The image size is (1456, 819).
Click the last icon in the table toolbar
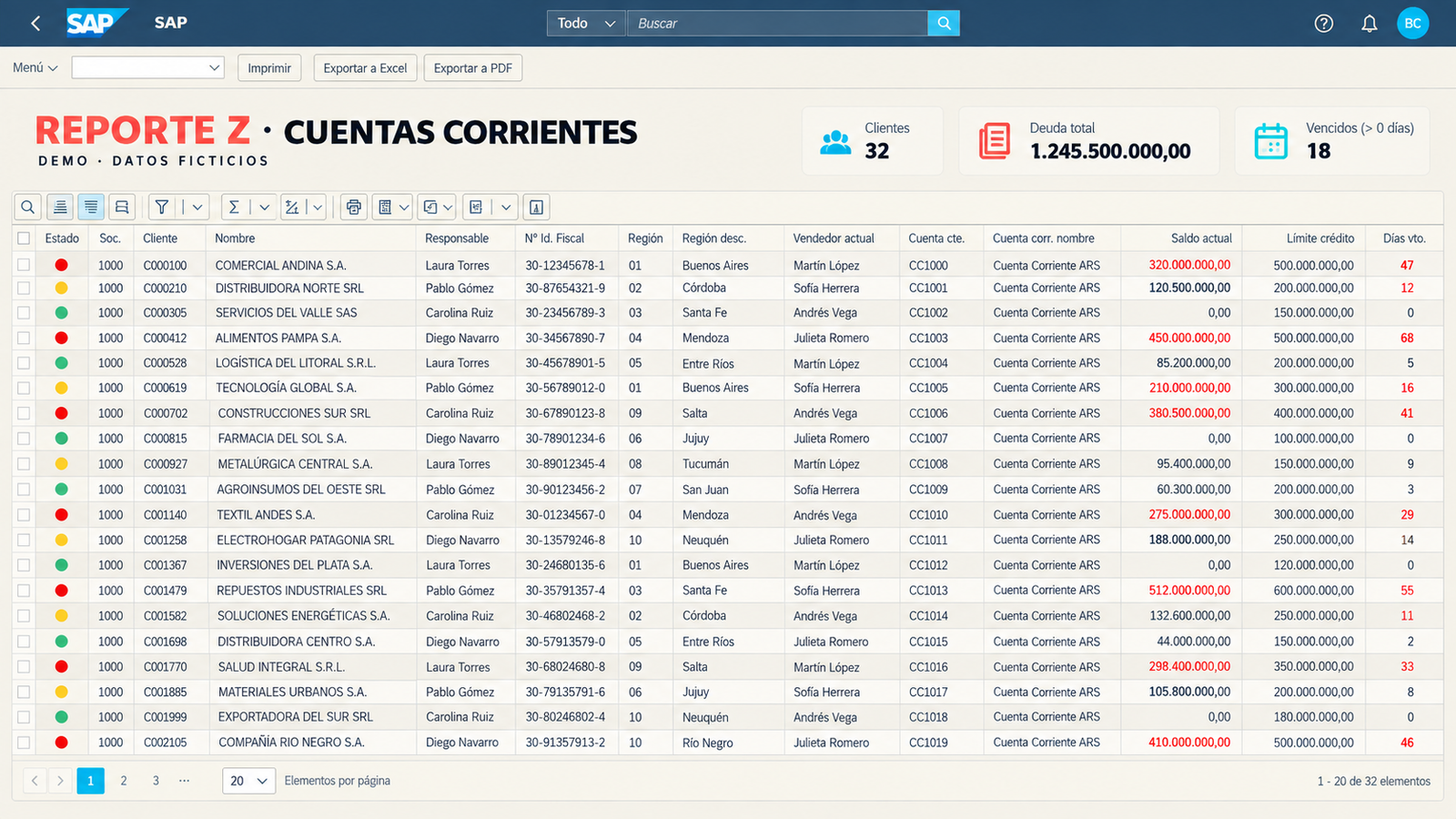[537, 207]
